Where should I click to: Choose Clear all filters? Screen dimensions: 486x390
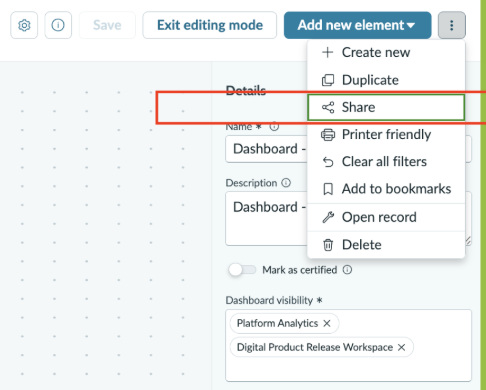point(386,162)
